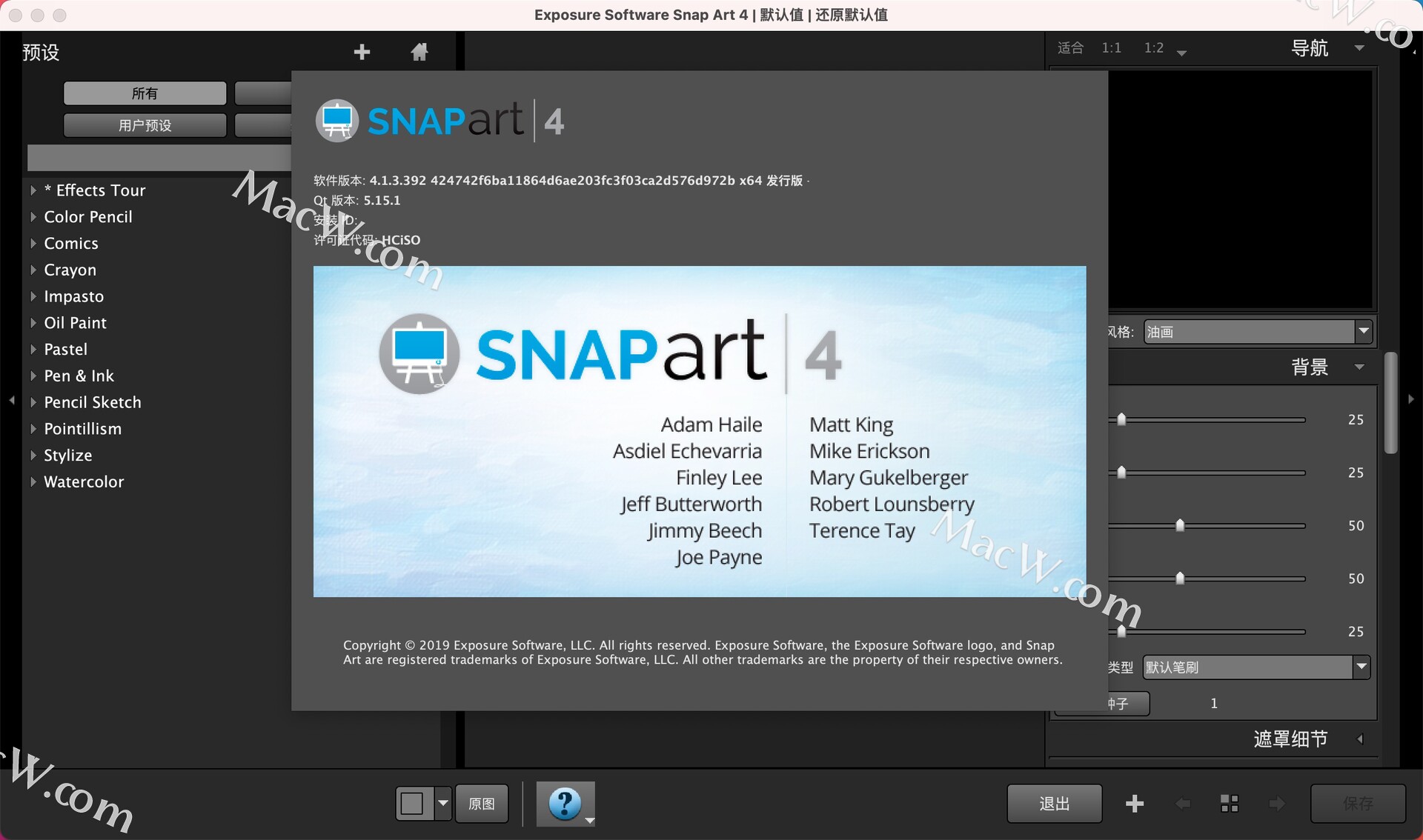This screenshot has height=840, width=1423.
Task: Toggle the 原图 original view button
Action: (x=482, y=804)
